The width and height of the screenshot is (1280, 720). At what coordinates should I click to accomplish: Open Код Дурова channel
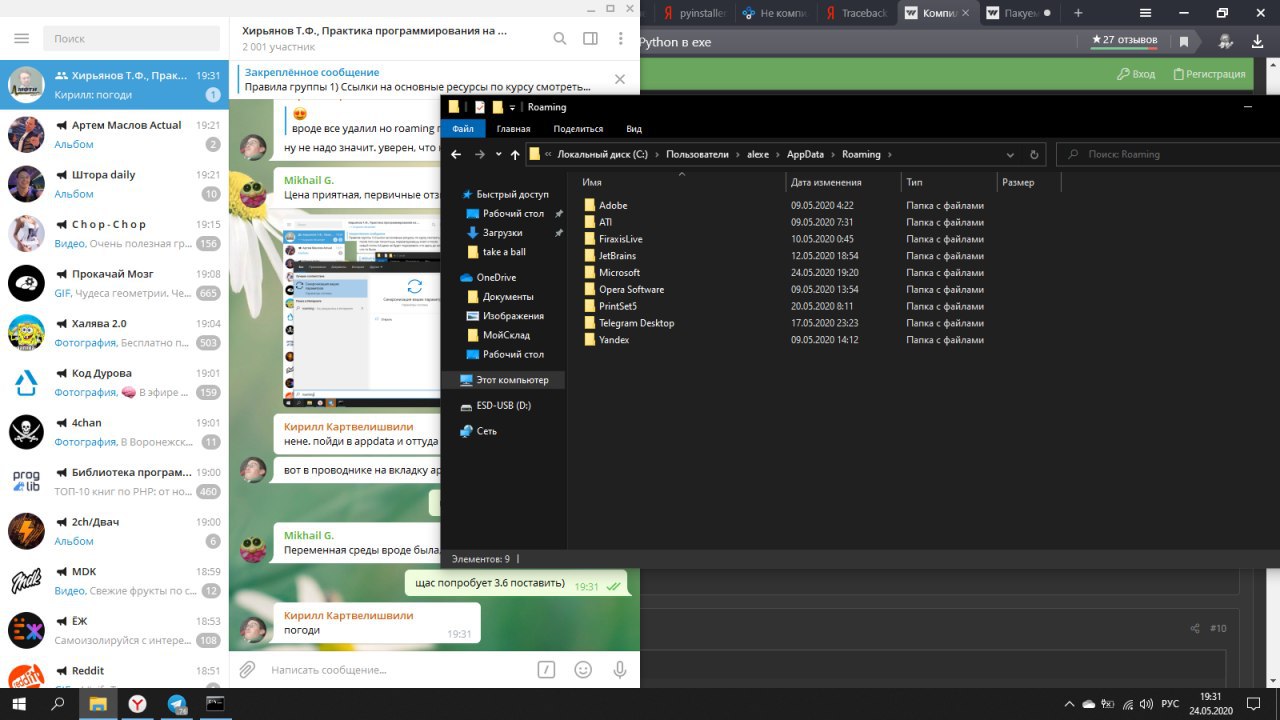pyautogui.click(x=114, y=382)
